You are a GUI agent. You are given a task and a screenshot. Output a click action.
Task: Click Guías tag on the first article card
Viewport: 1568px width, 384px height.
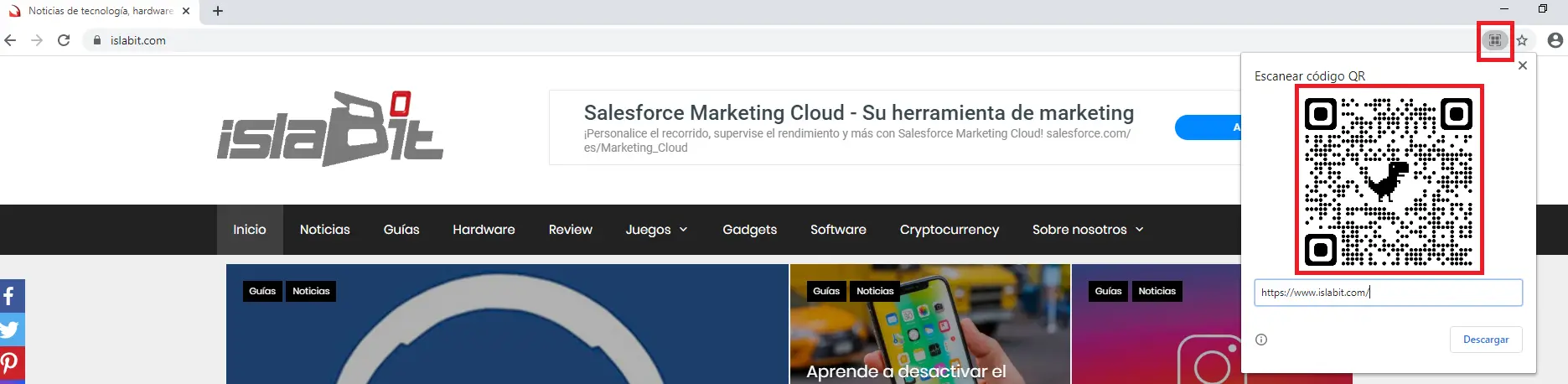point(262,291)
